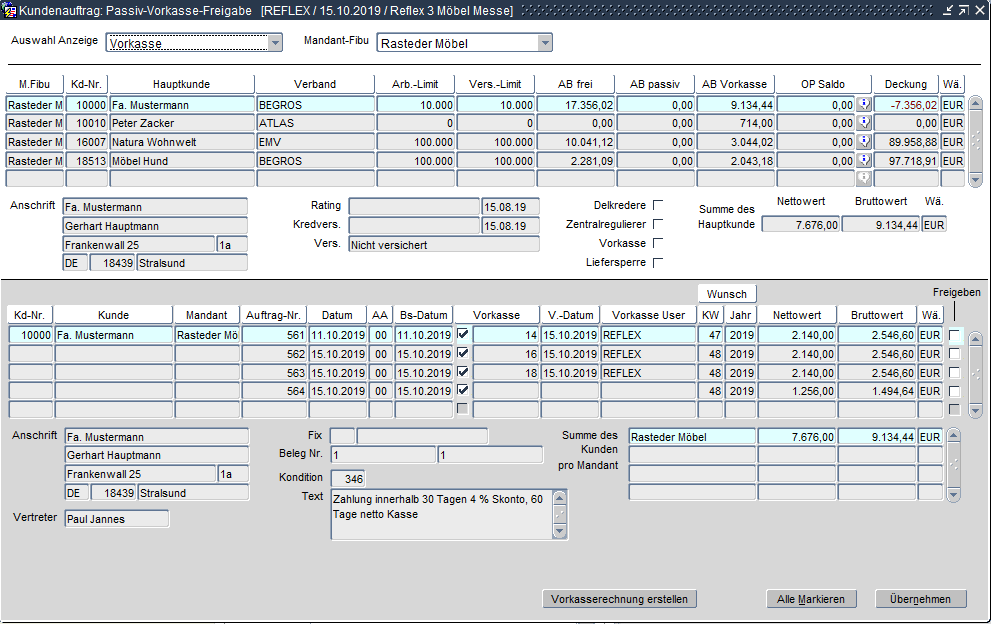Screen dimensions: 991x624
Task: Select the Natura Wohnwelt customer field
Action: pos(181,142)
